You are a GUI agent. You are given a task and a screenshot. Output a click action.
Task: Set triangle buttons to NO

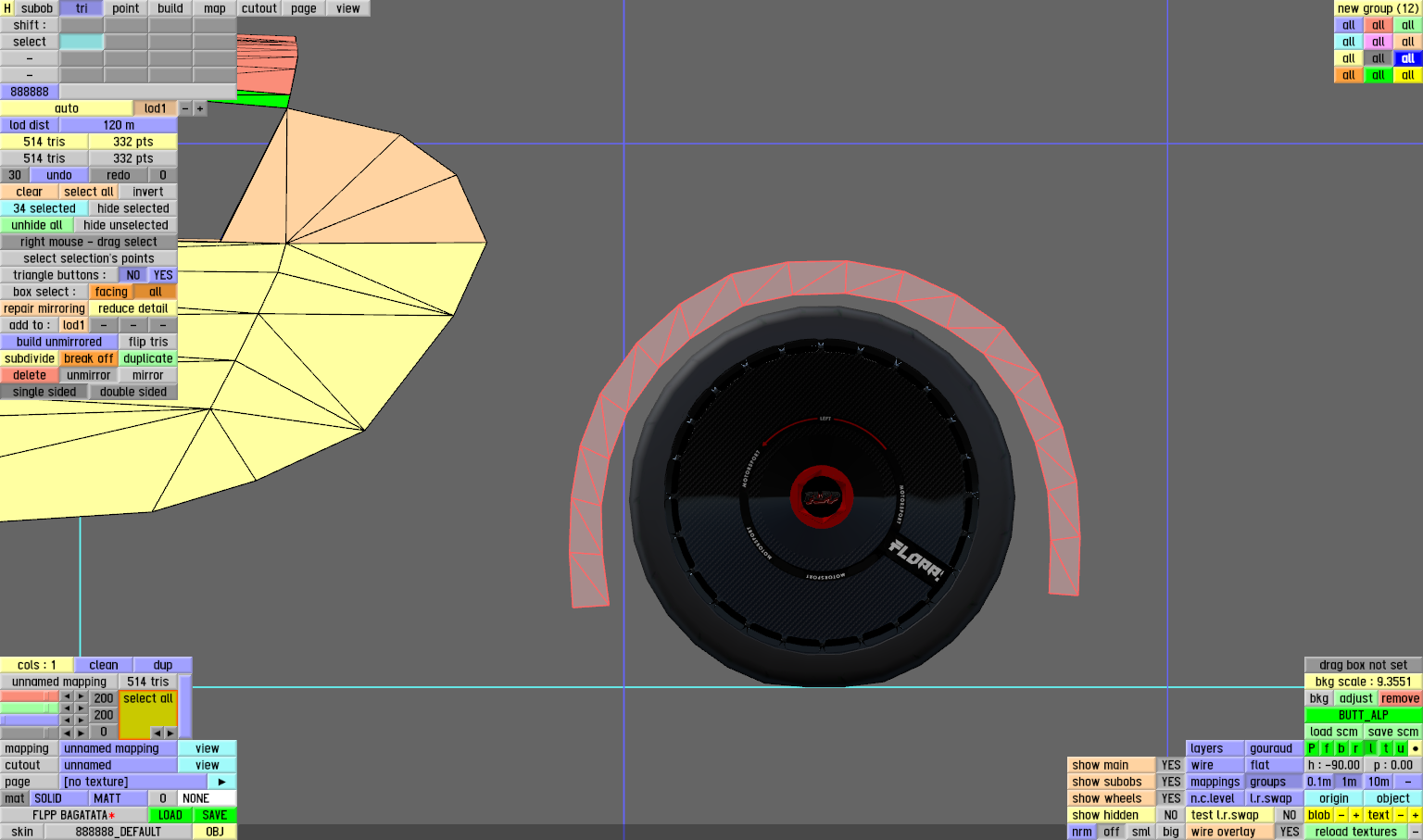pos(133,275)
